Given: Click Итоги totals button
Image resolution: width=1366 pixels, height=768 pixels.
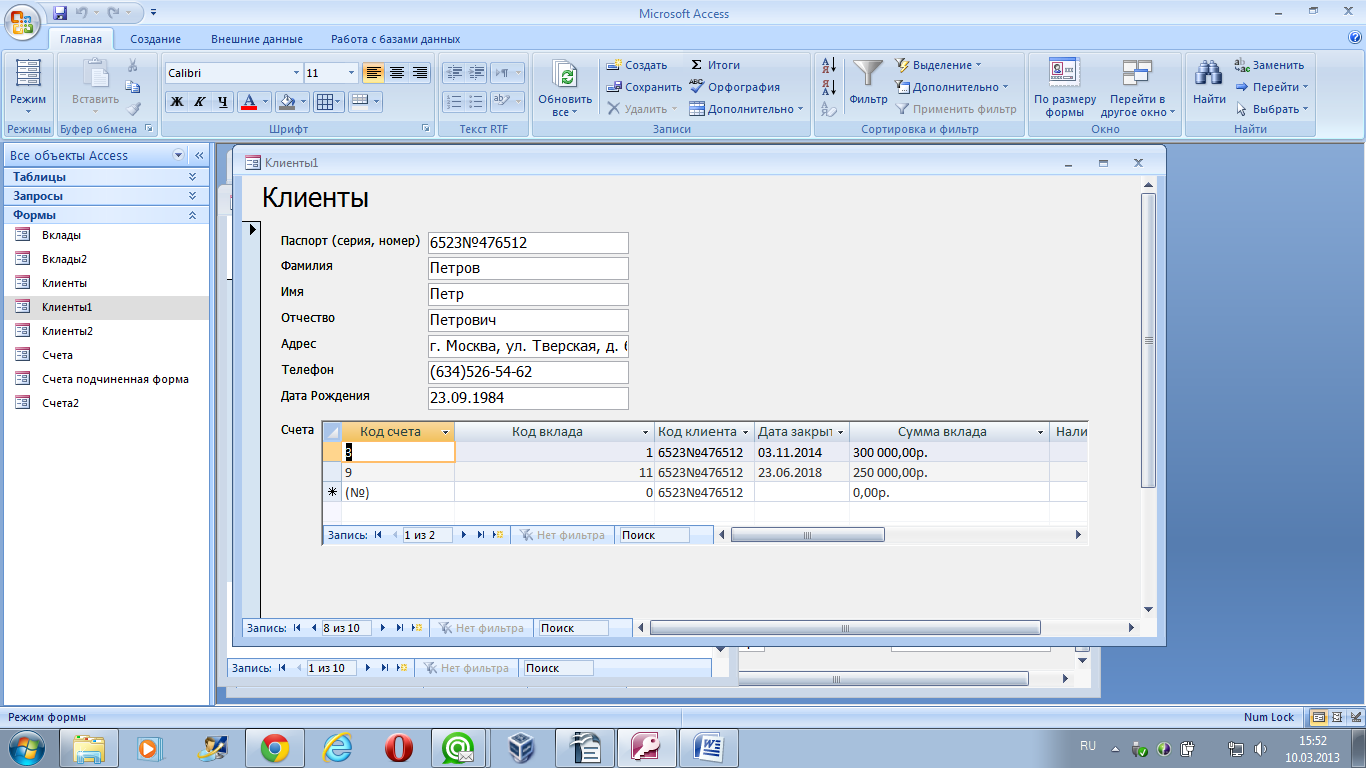Looking at the screenshot, I should click(715, 65).
